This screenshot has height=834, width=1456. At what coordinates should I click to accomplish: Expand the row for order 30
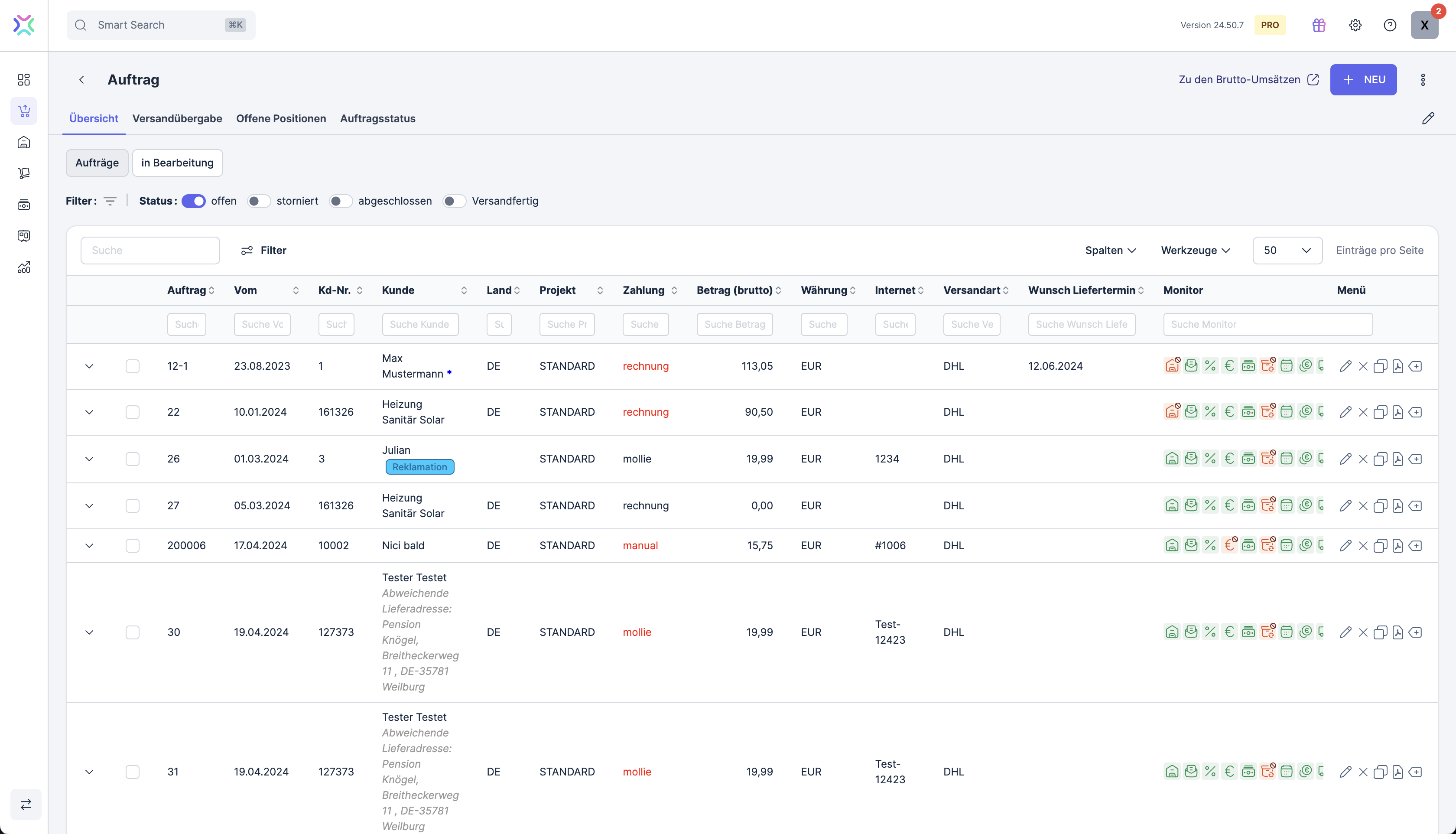click(89, 632)
